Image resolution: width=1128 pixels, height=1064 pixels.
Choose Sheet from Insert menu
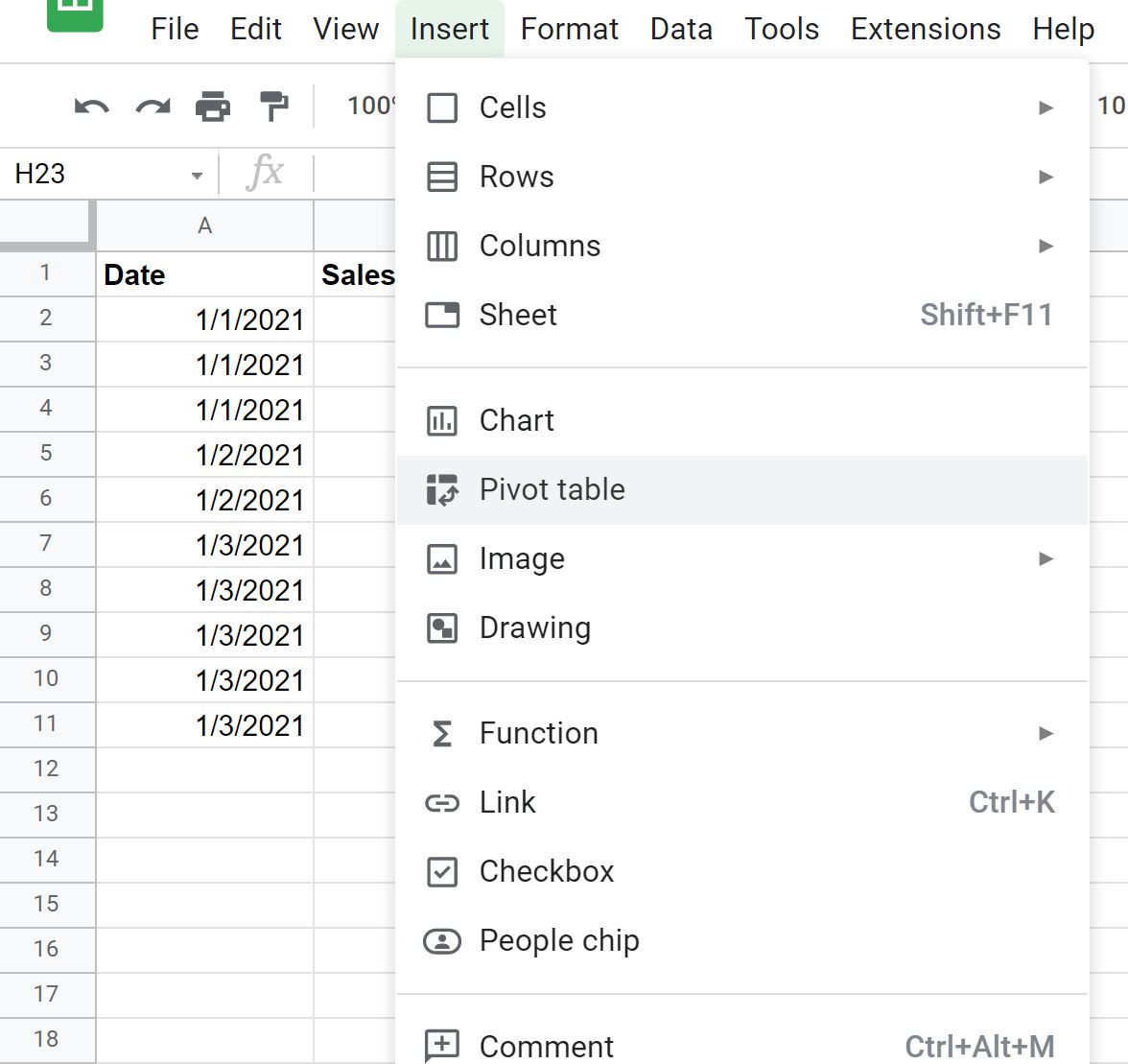(x=741, y=315)
